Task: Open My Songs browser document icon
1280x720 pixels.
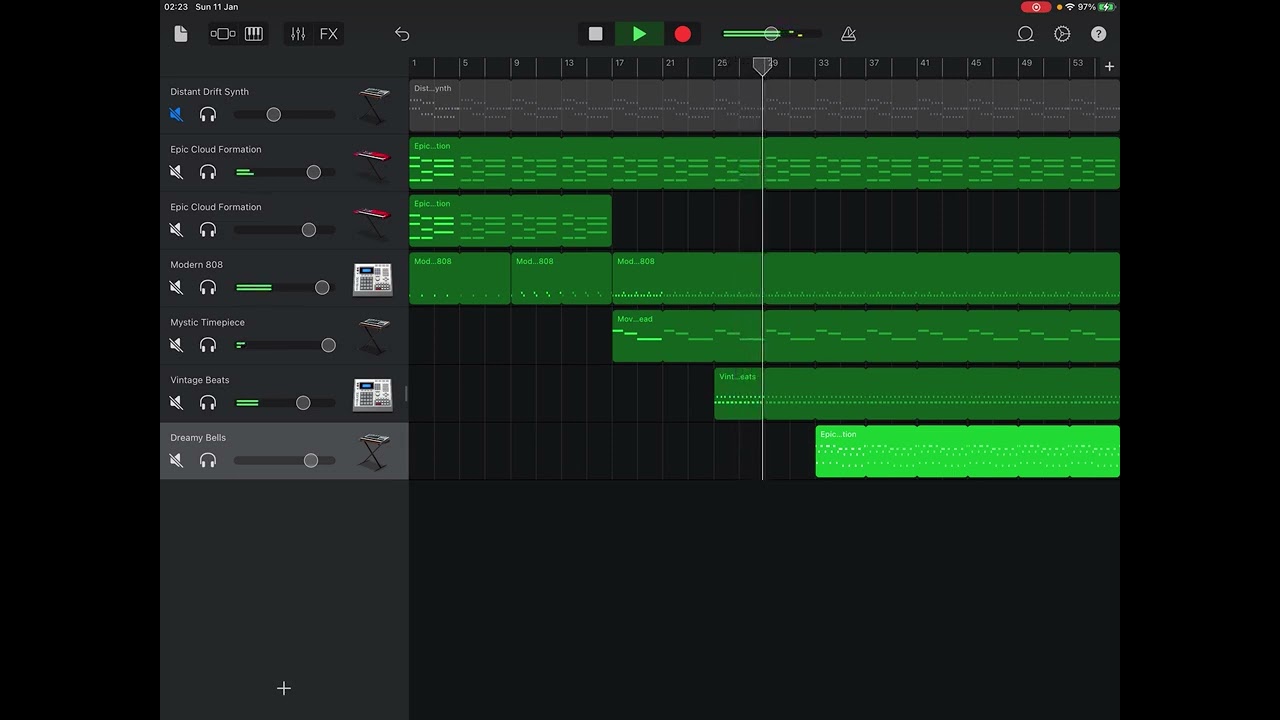Action: coord(181,34)
